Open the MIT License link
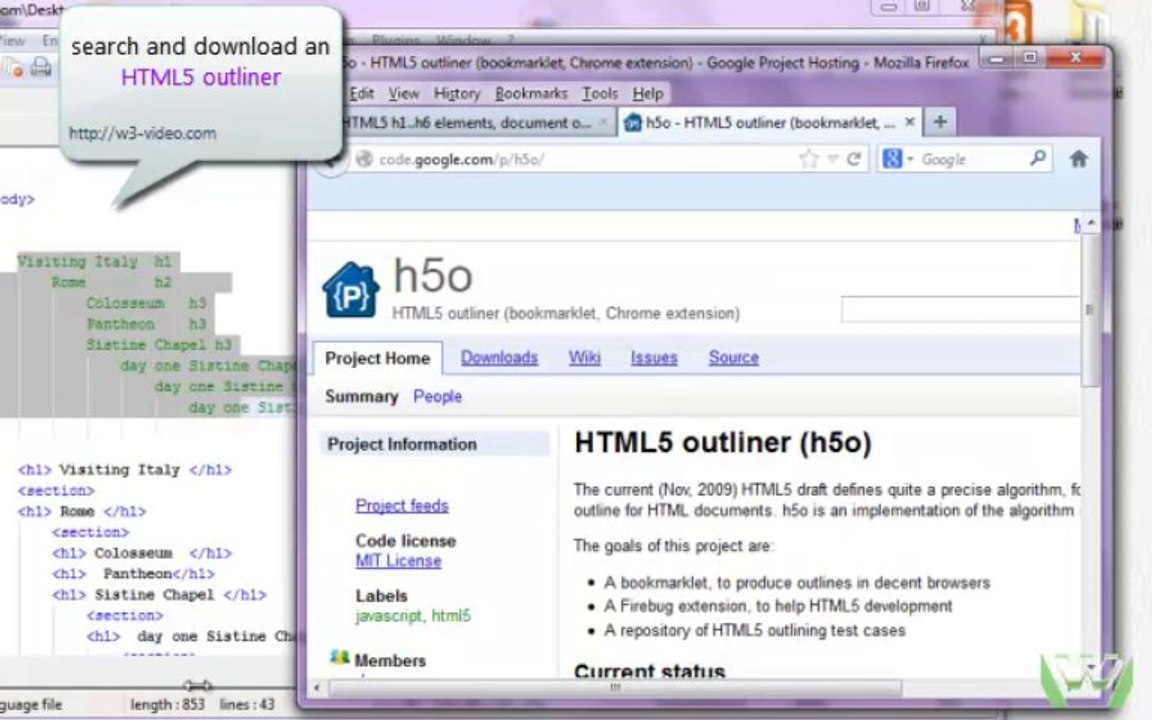The image size is (1152, 720). click(x=398, y=561)
